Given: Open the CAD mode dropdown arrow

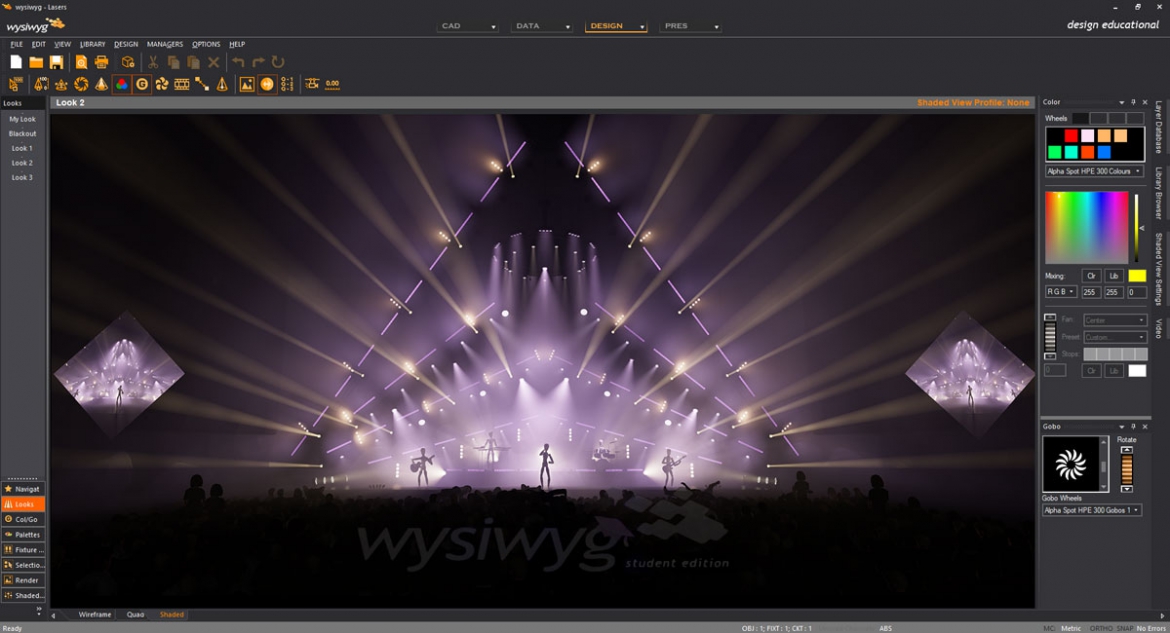Looking at the screenshot, I should coord(493,27).
